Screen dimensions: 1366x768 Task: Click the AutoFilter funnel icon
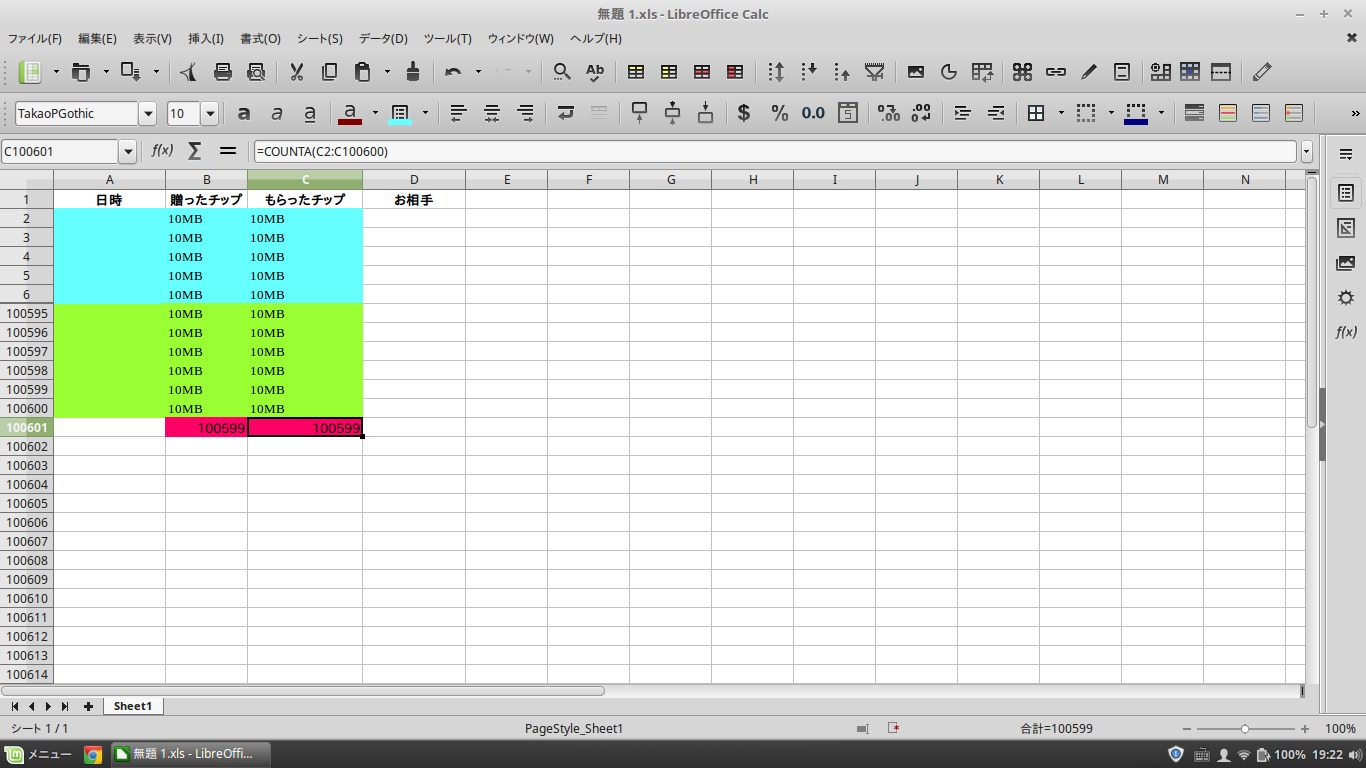point(875,72)
